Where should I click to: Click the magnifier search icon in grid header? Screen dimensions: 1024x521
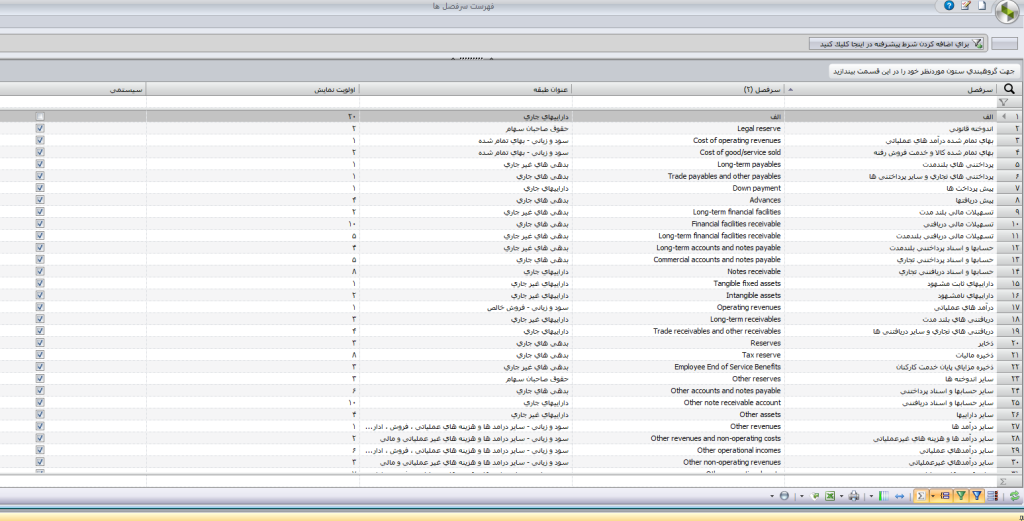pyautogui.click(x=1010, y=89)
